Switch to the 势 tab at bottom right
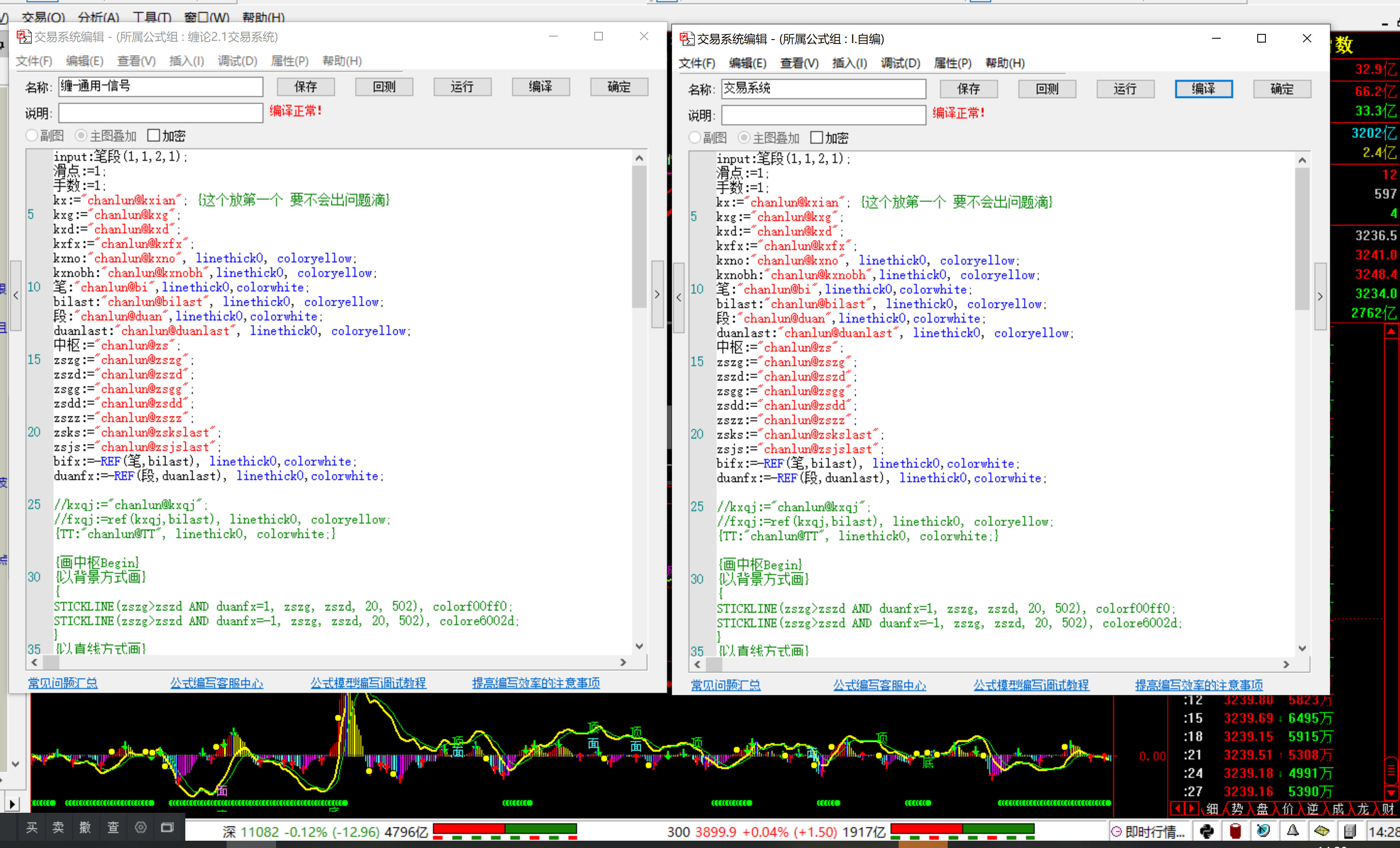Image resolution: width=1400 pixels, height=848 pixels. (1237, 809)
